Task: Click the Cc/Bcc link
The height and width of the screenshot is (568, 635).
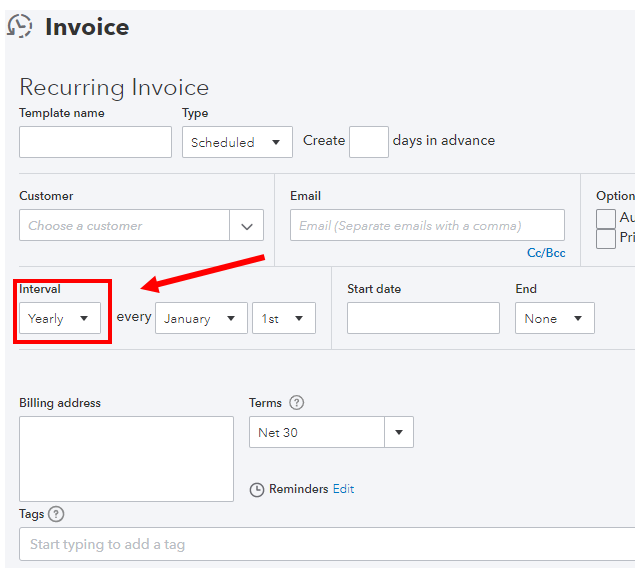Action: tap(546, 253)
